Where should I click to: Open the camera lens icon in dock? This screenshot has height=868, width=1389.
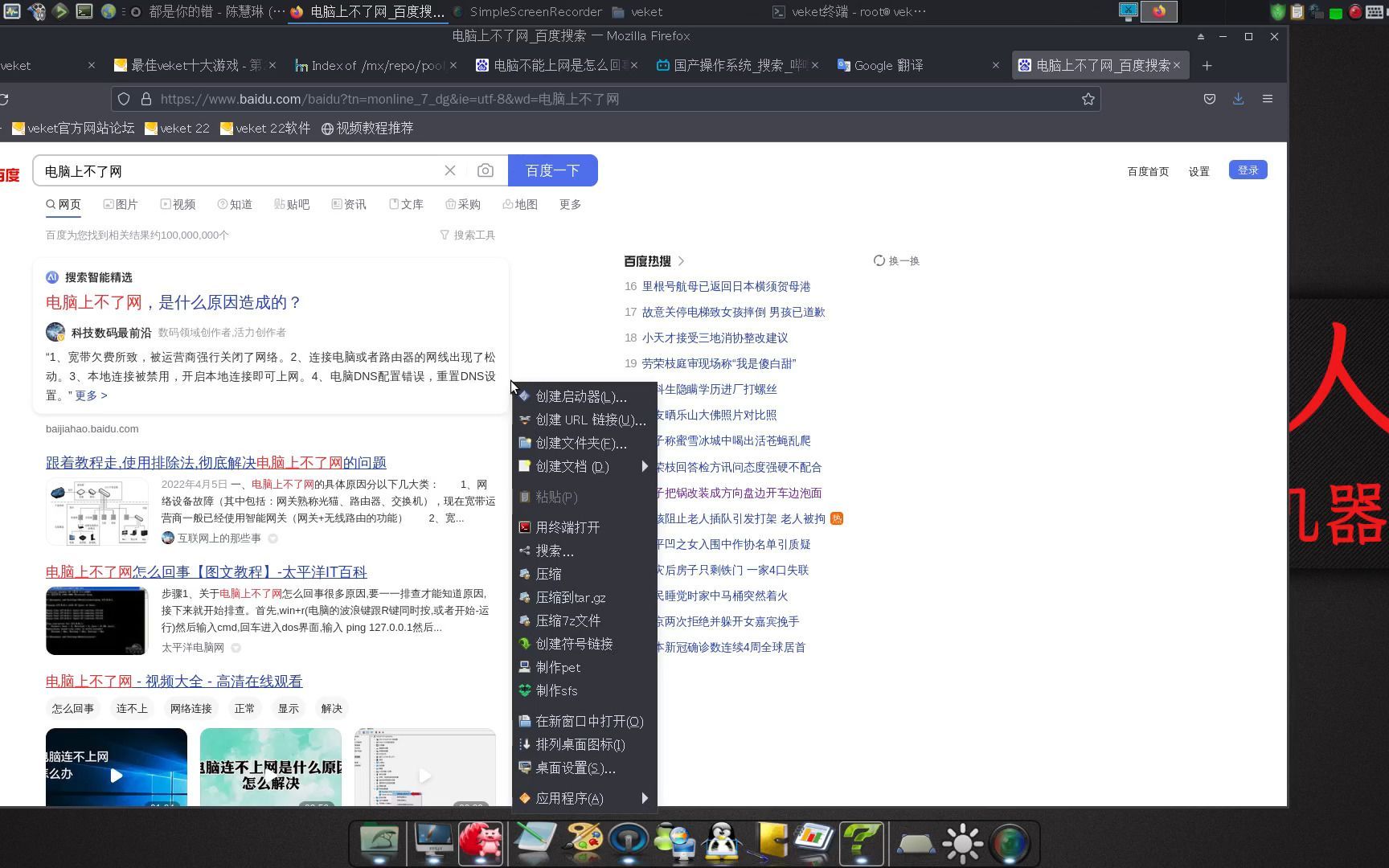[x=1010, y=843]
